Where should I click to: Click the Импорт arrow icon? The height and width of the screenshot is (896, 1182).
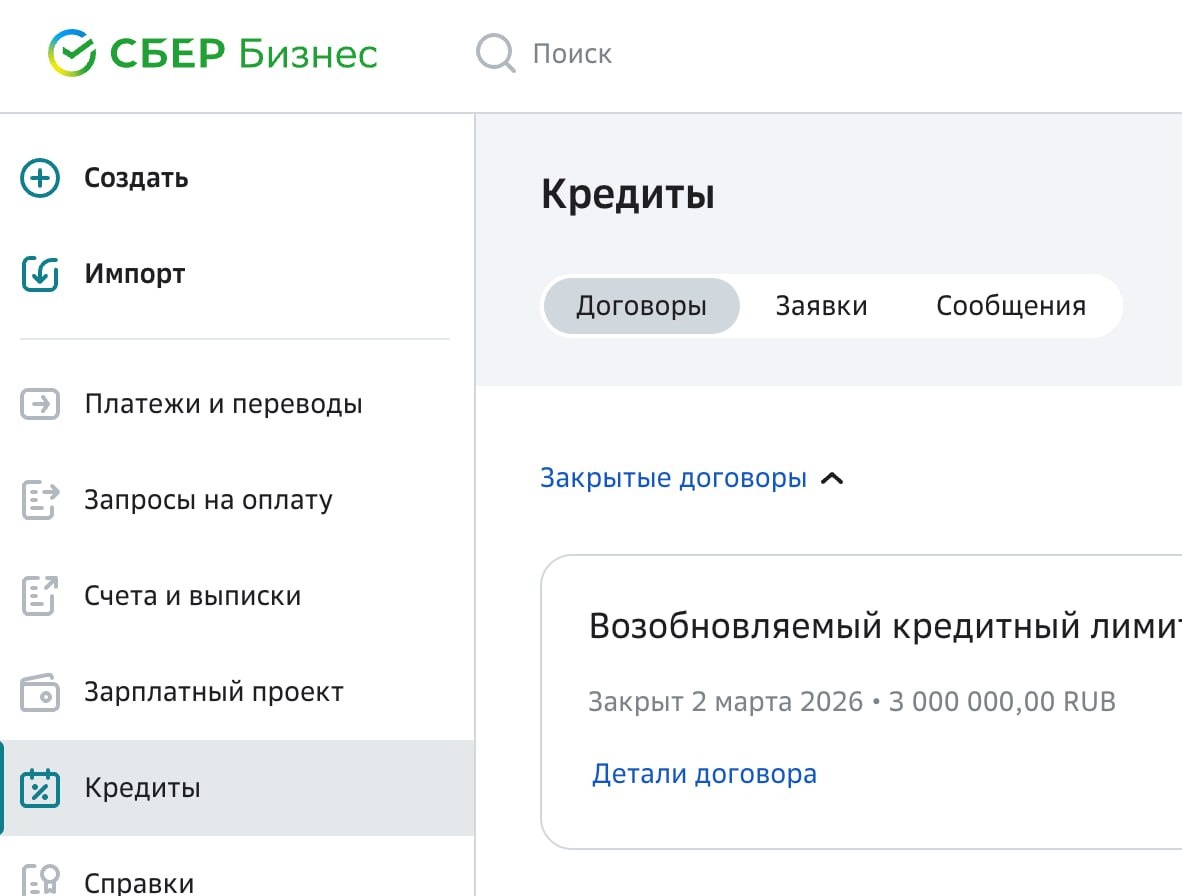[x=40, y=274]
